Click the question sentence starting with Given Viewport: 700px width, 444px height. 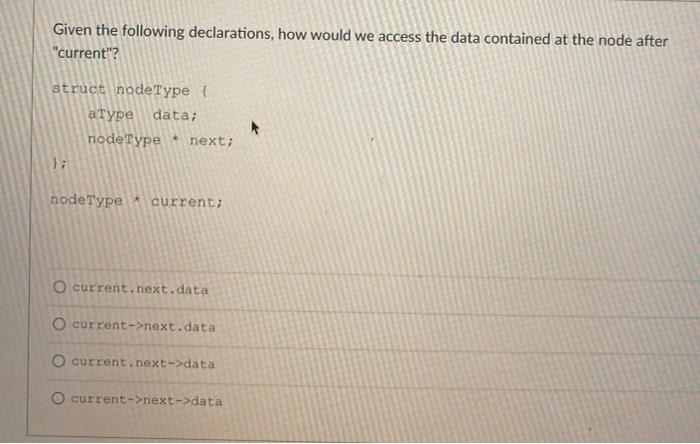click(360, 43)
